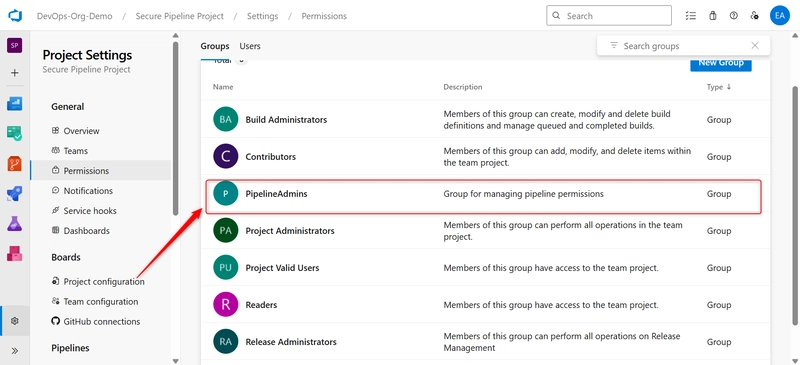800x365 pixels.
Task: Open the Boards hub icon in sidebar
Action: click(14, 134)
